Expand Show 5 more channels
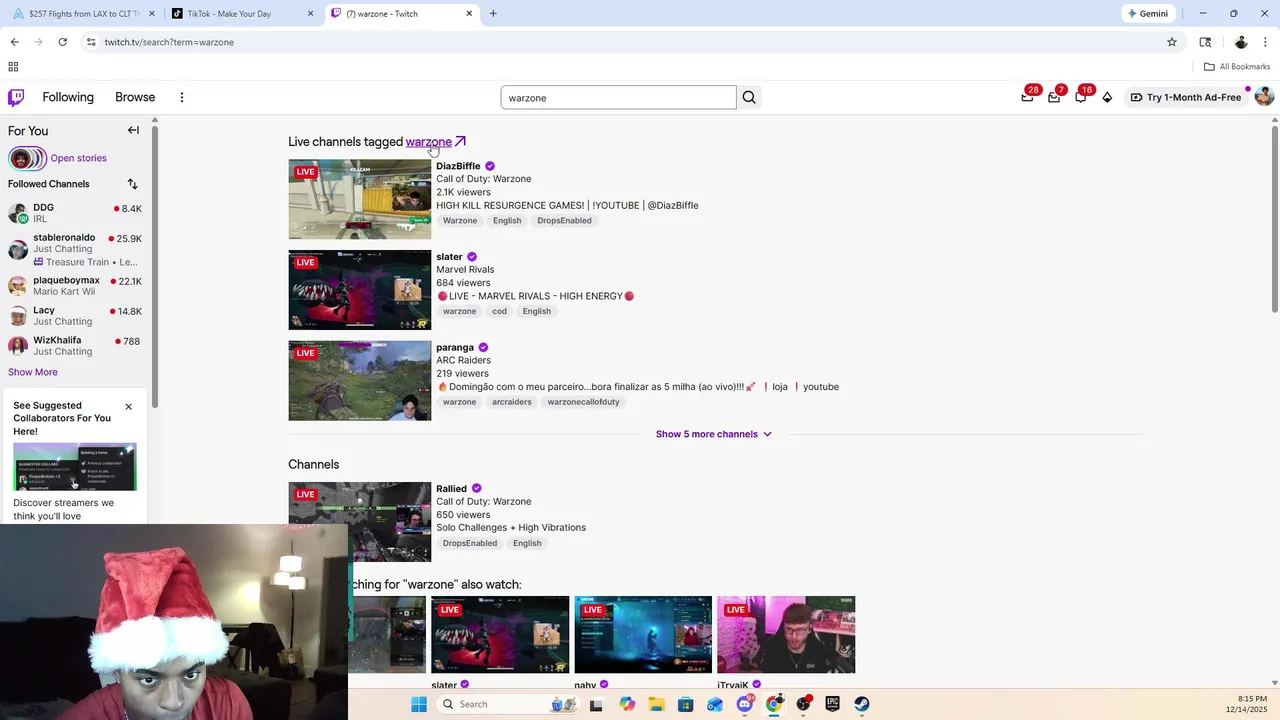 point(714,434)
